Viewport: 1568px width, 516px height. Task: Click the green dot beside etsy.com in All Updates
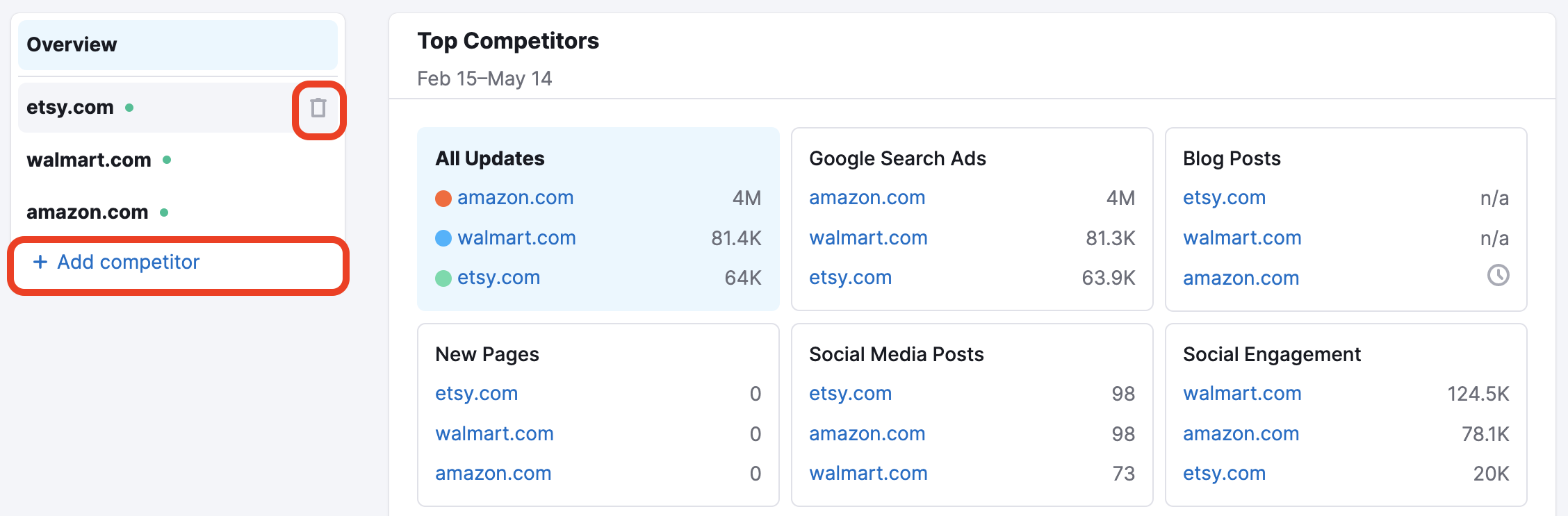pyautogui.click(x=443, y=277)
